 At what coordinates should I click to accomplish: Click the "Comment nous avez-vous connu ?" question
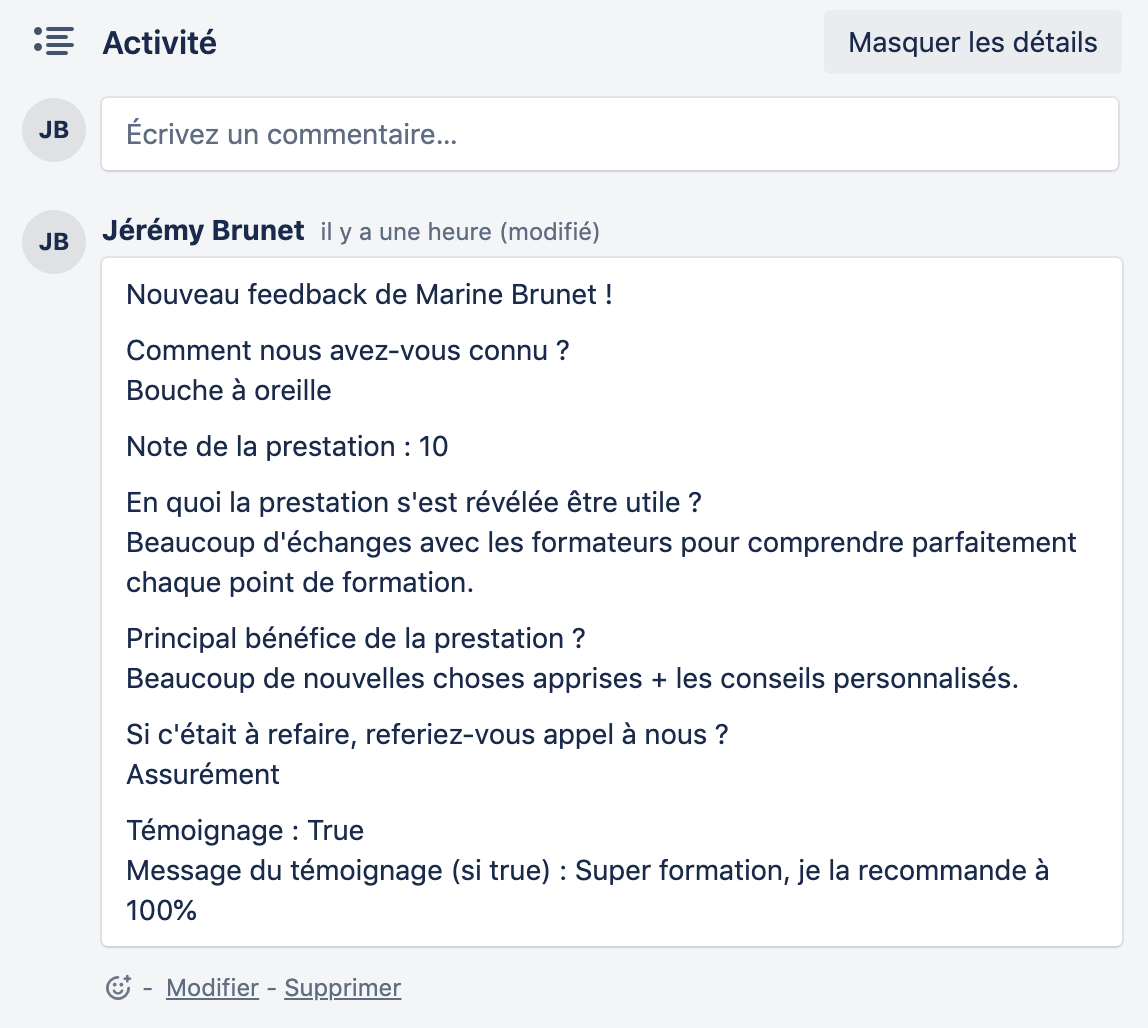tap(347, 351)
